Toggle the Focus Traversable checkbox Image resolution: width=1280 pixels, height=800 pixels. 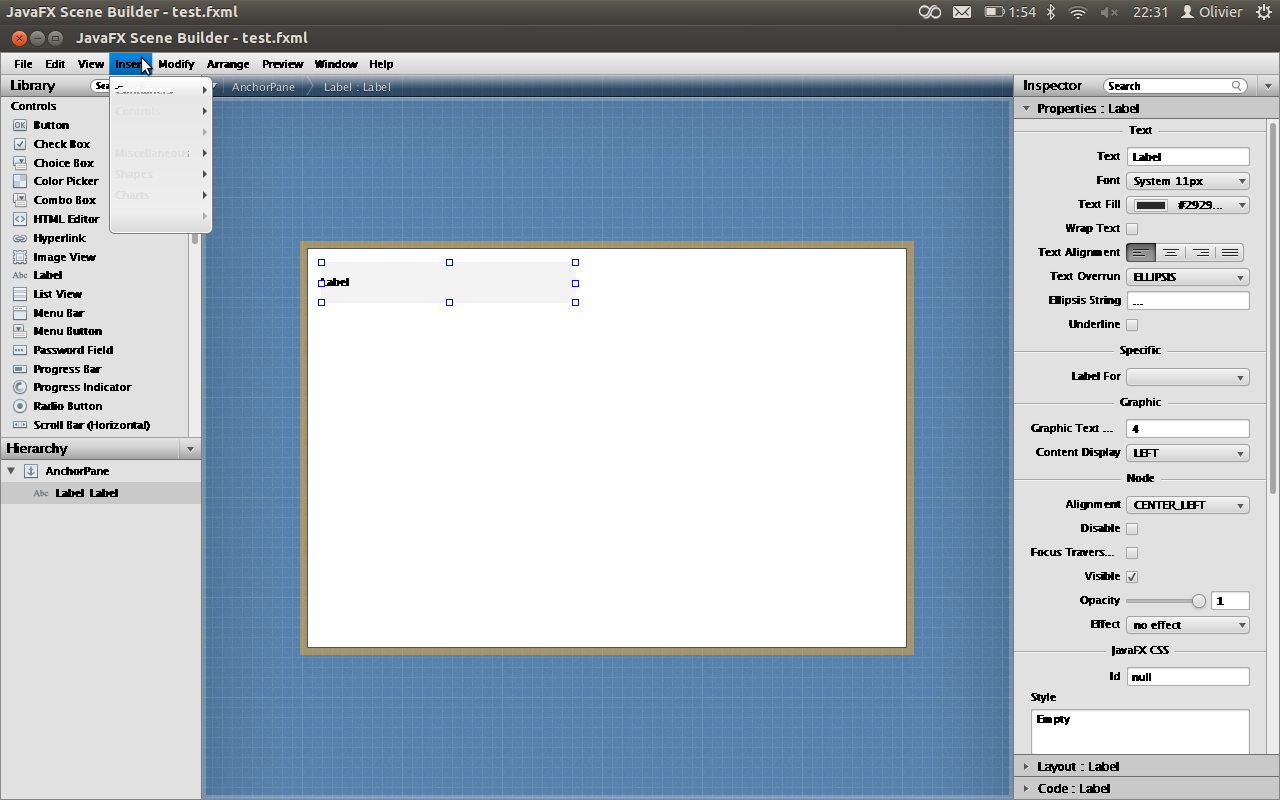click(1132, 553)
